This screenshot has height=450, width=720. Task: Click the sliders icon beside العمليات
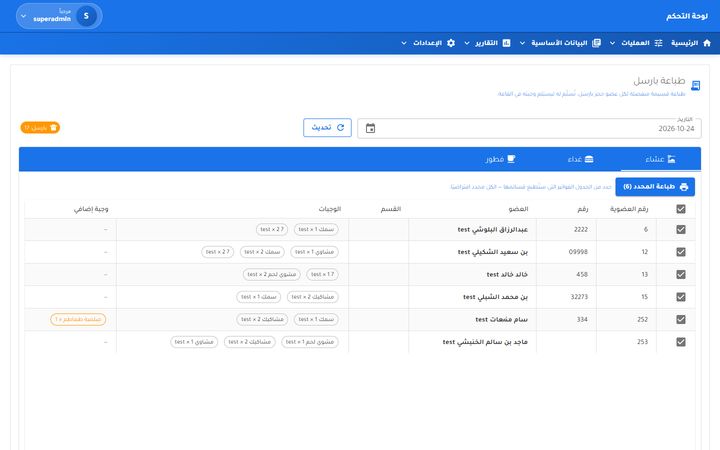tap(658, 43)
